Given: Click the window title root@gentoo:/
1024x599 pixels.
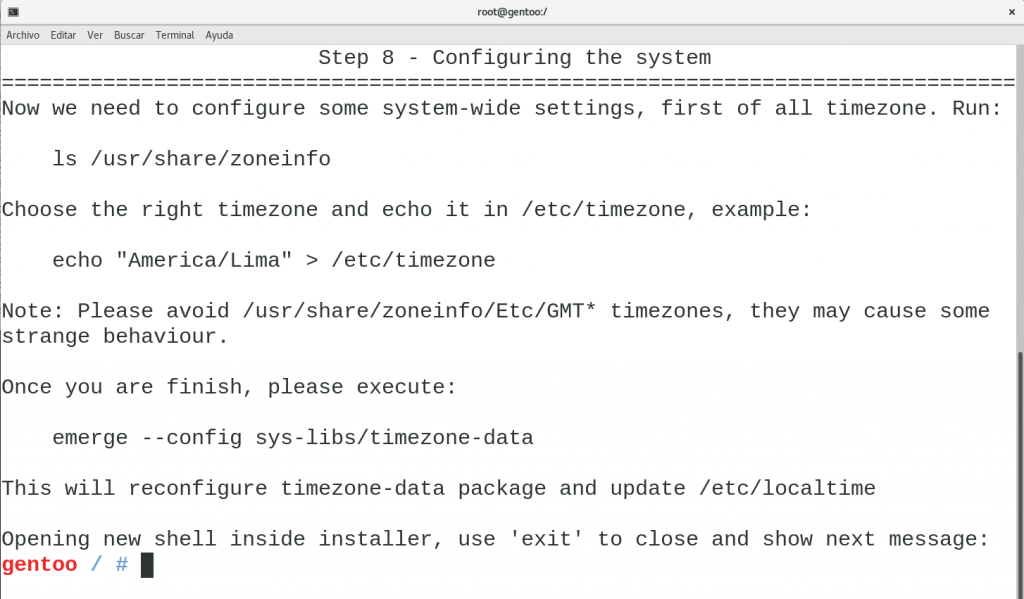Looking at the screenshot, I should 511,12.
